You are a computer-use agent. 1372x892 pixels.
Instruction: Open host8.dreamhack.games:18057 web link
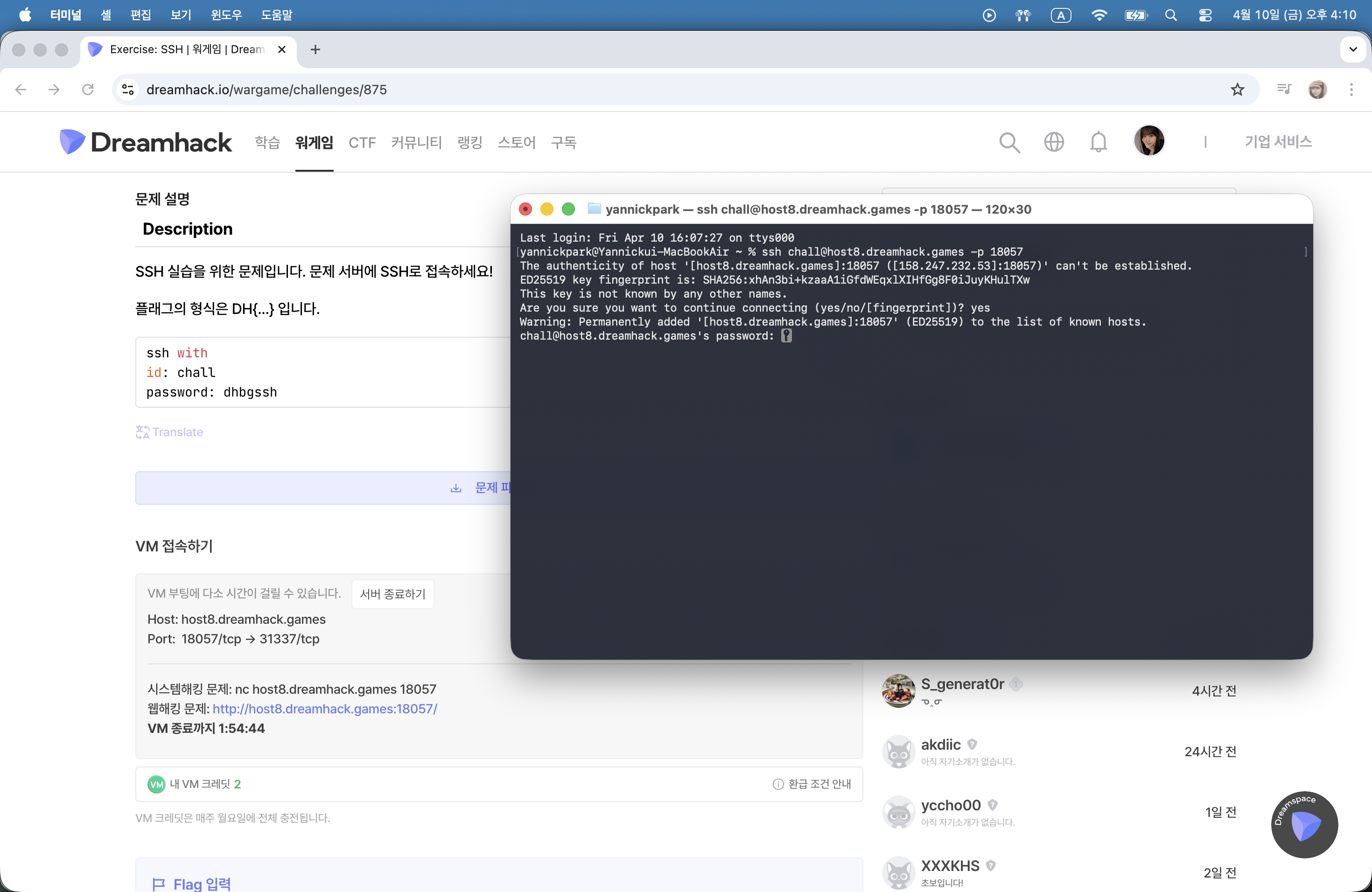tap(324, 709)
